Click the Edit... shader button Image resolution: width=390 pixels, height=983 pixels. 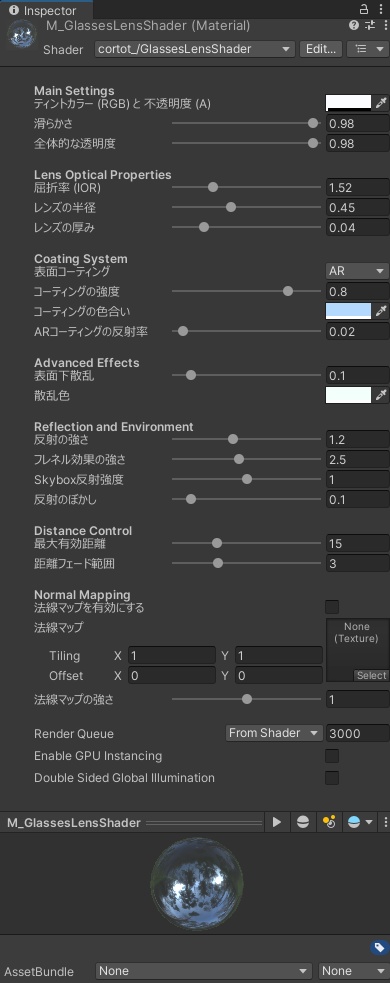pos(321,49)
